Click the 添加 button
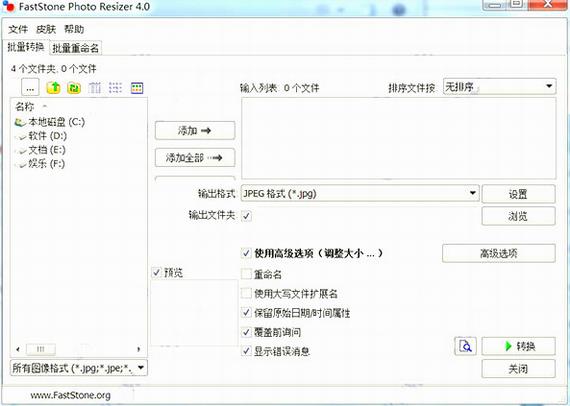The height and width of the screenshot is (406, 570). tap(195, 130)
